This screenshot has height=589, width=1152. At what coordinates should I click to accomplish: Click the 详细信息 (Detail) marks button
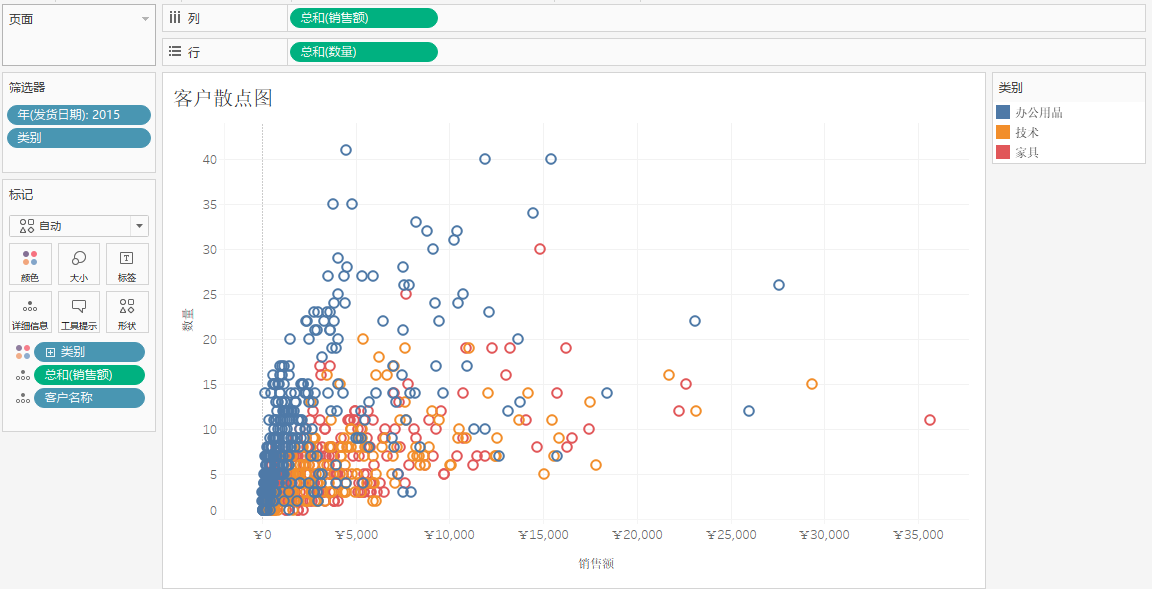[29, 312]
